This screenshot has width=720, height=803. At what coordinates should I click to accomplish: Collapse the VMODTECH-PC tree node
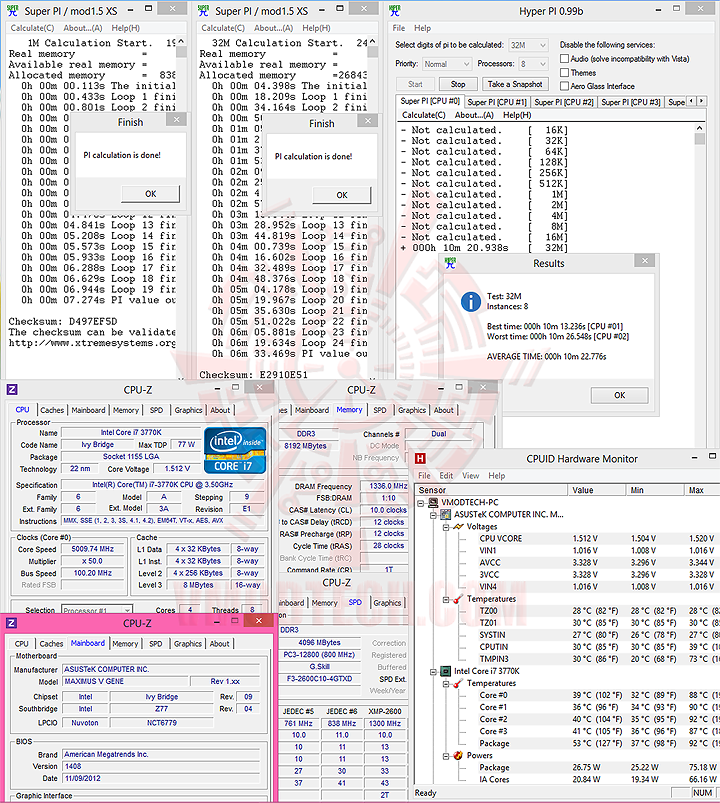coord(420,503)
